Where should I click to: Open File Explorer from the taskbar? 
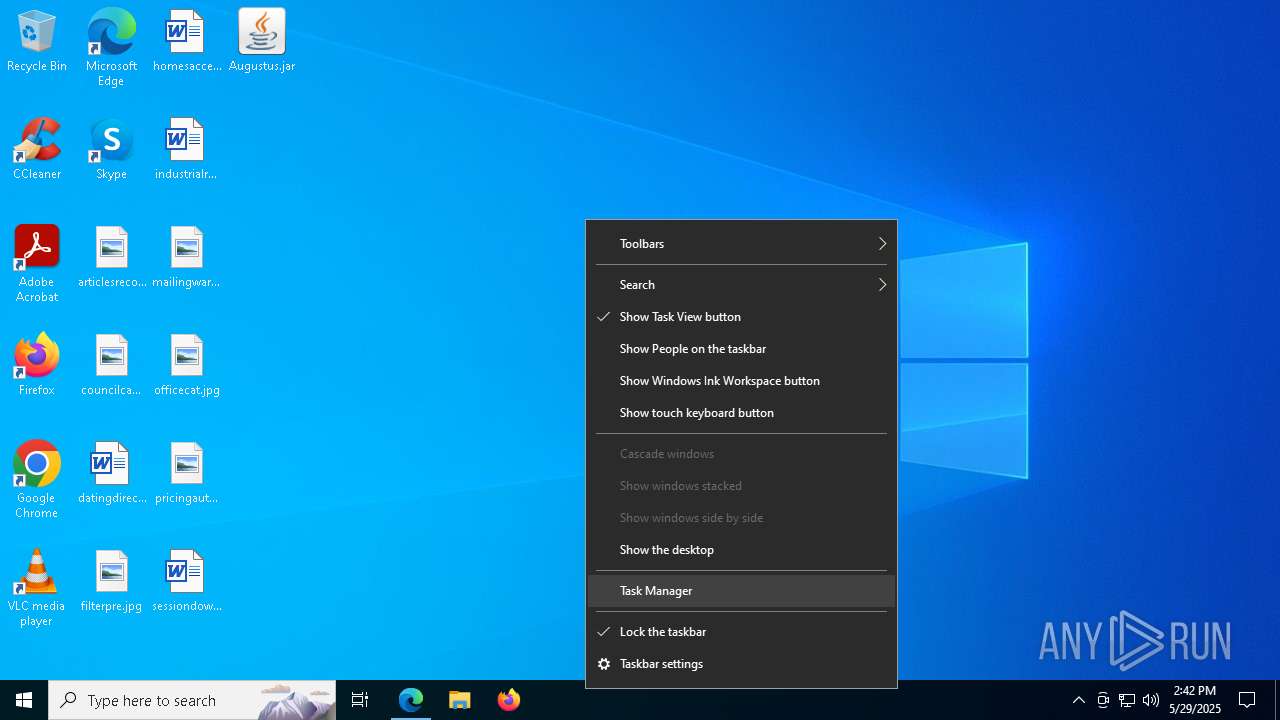click(460, 700)
